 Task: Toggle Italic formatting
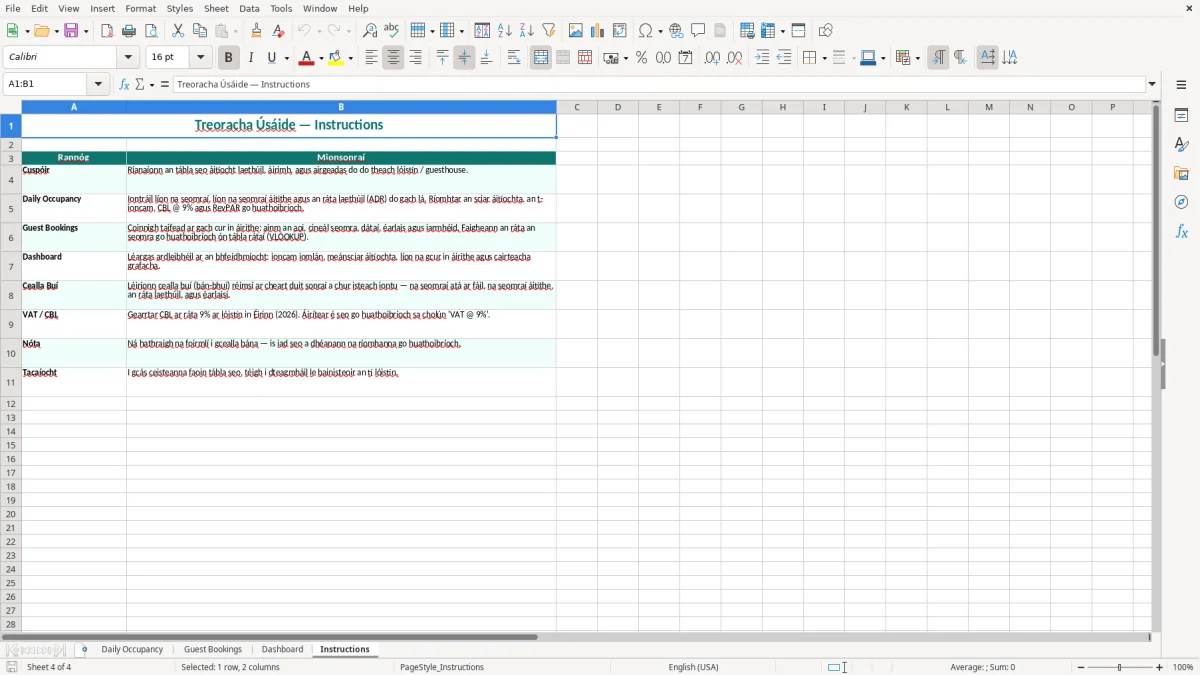point(250,58)
